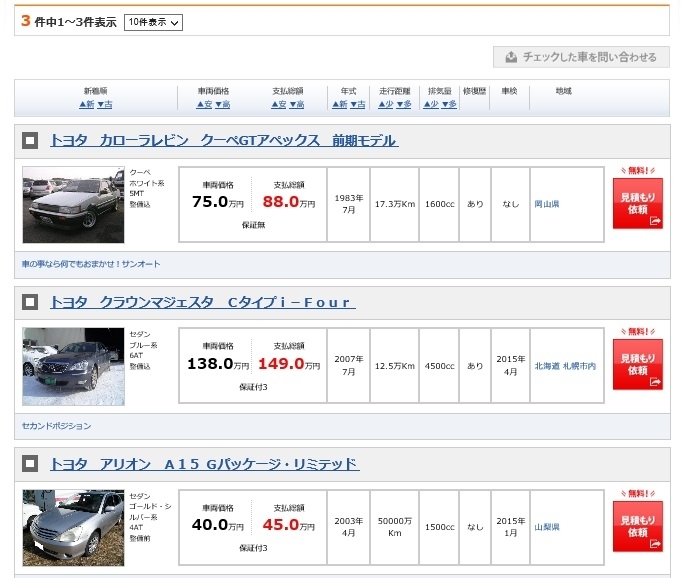Sort 年式 newest first (▲新)

340,104
